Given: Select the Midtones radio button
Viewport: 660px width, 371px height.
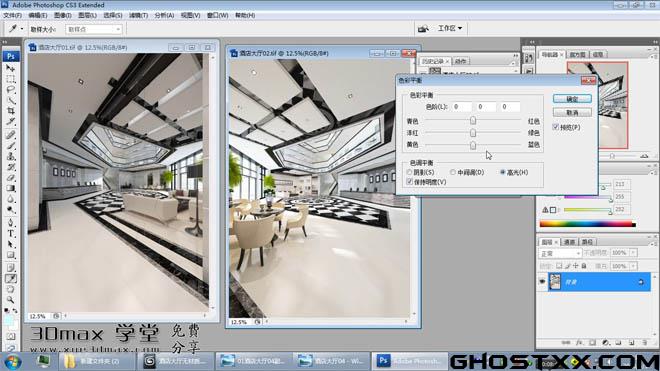Looking at the screenshot, I should 452,172.
